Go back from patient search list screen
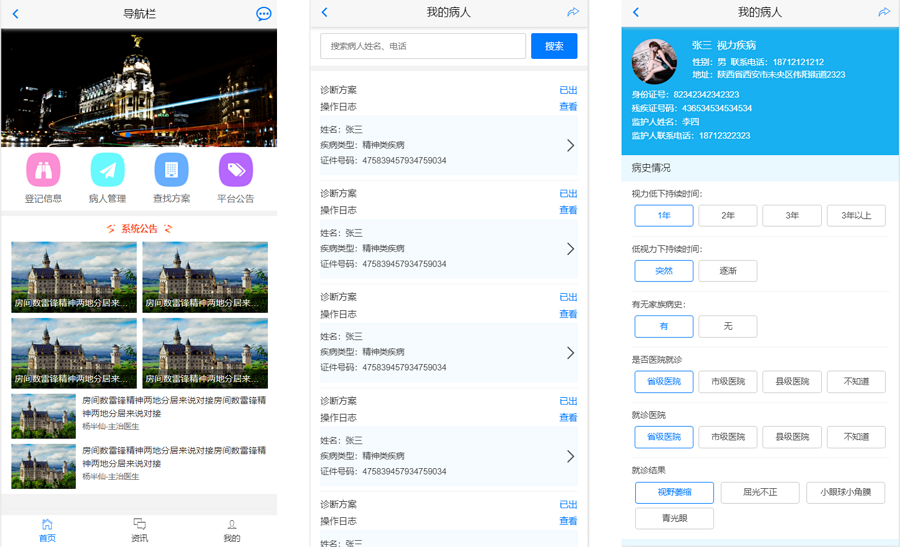The width and height of the screenshot is (900, 547). point(324,12)
